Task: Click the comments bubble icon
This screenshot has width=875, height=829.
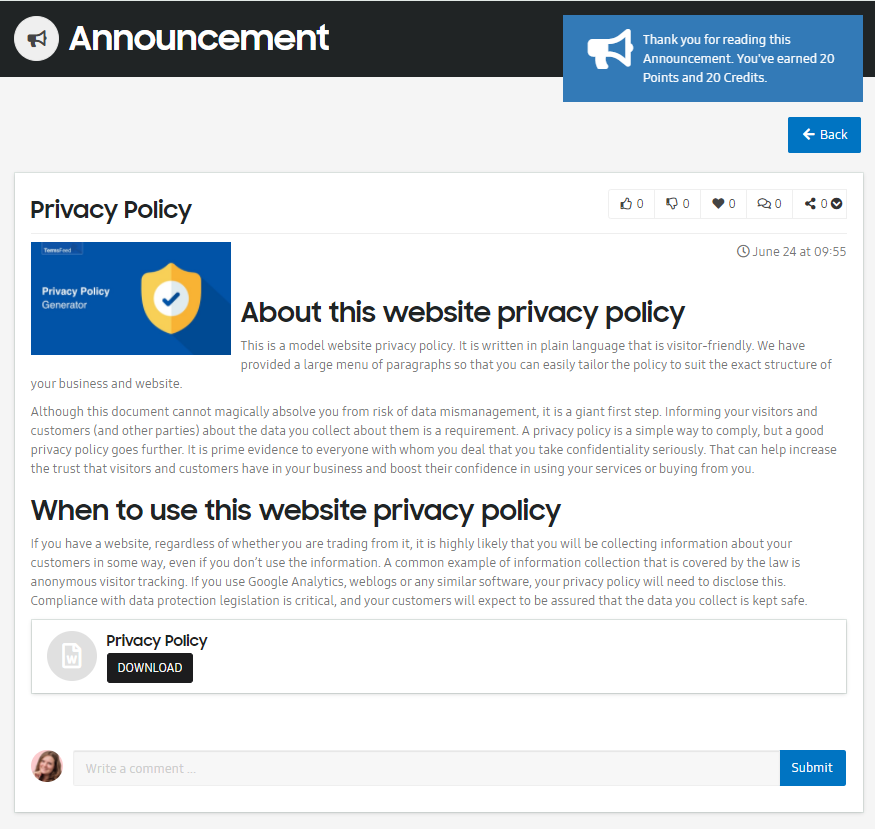Action: click(764, 204)
